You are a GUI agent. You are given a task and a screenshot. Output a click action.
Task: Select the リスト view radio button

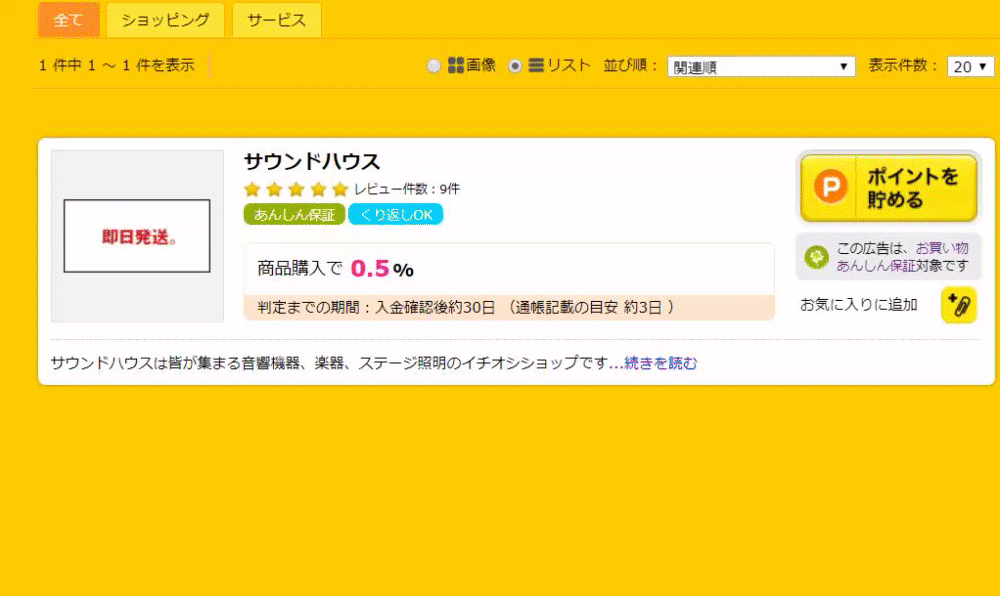[515, 66]
